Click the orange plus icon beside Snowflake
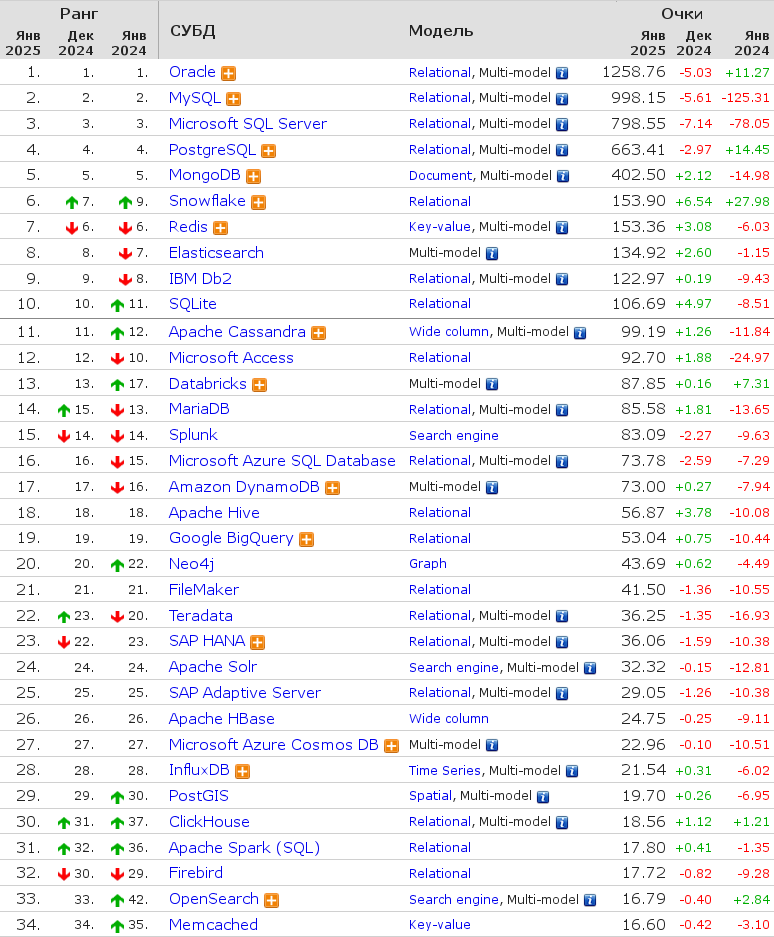This screenshot has height=937, width=774. click(258, 203)
